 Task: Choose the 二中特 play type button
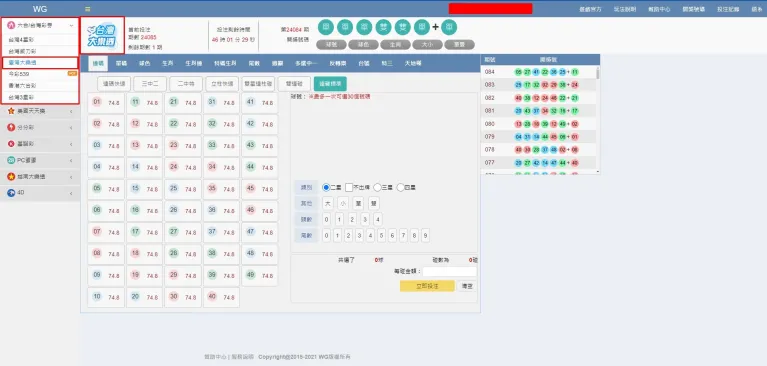(186, 84)
